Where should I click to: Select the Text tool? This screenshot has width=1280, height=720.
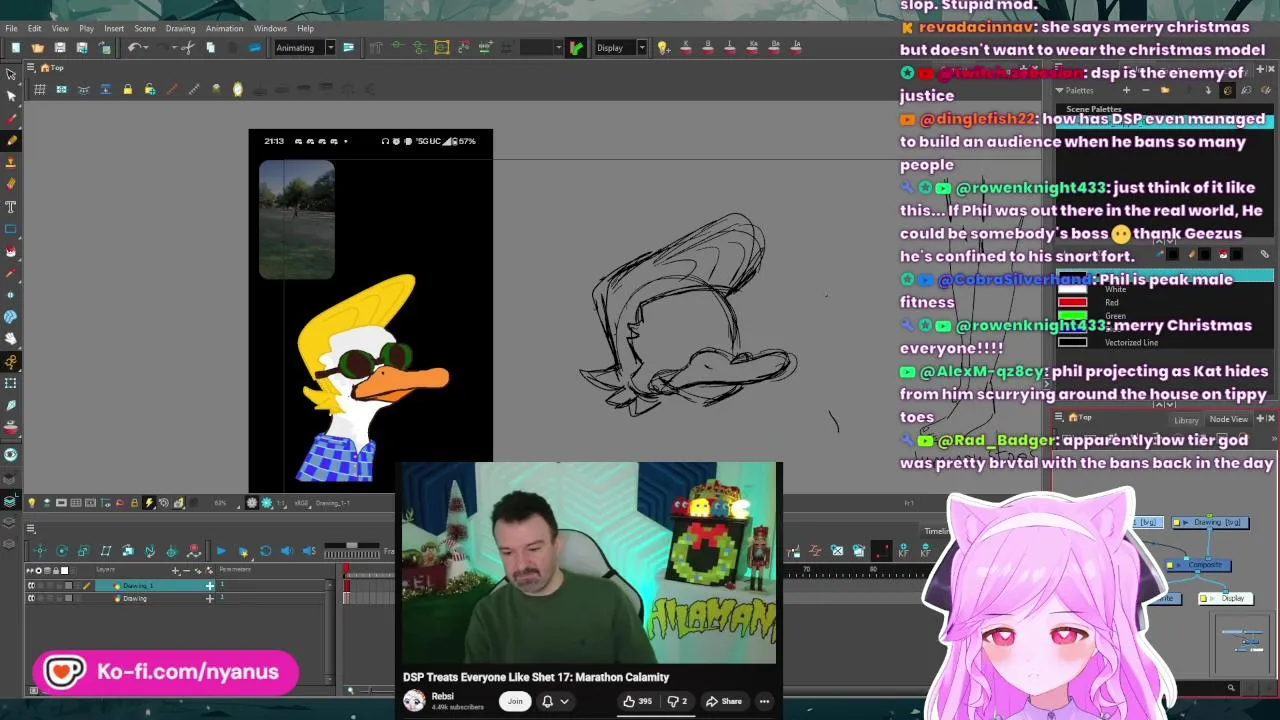[x=11, y=206]
